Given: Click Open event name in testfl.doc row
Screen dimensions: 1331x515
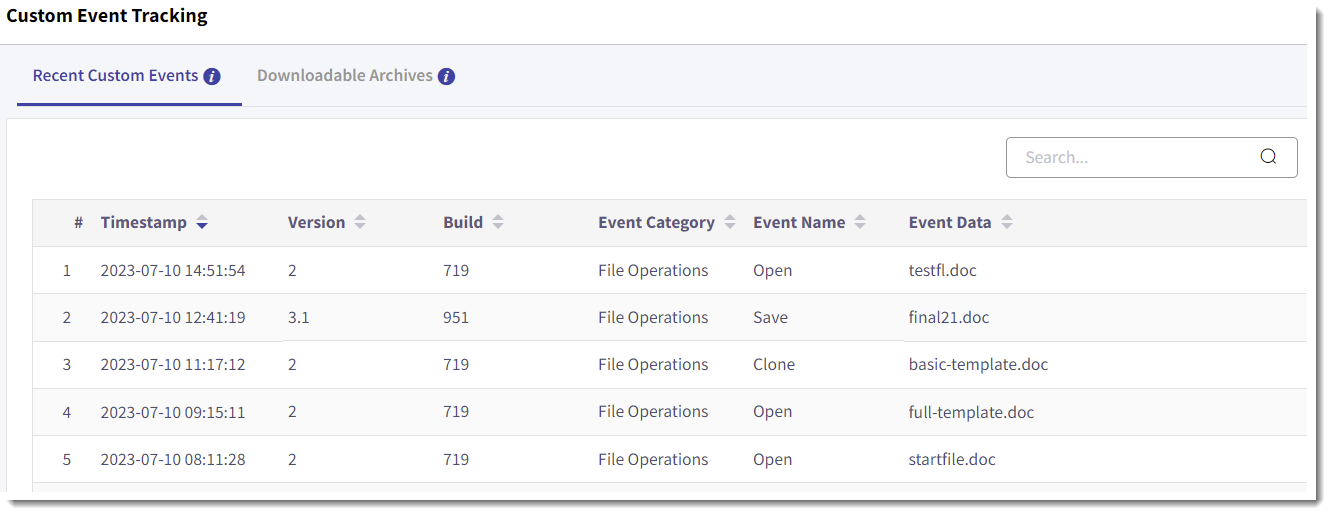Looking at the screenshot, I should 772,271.
